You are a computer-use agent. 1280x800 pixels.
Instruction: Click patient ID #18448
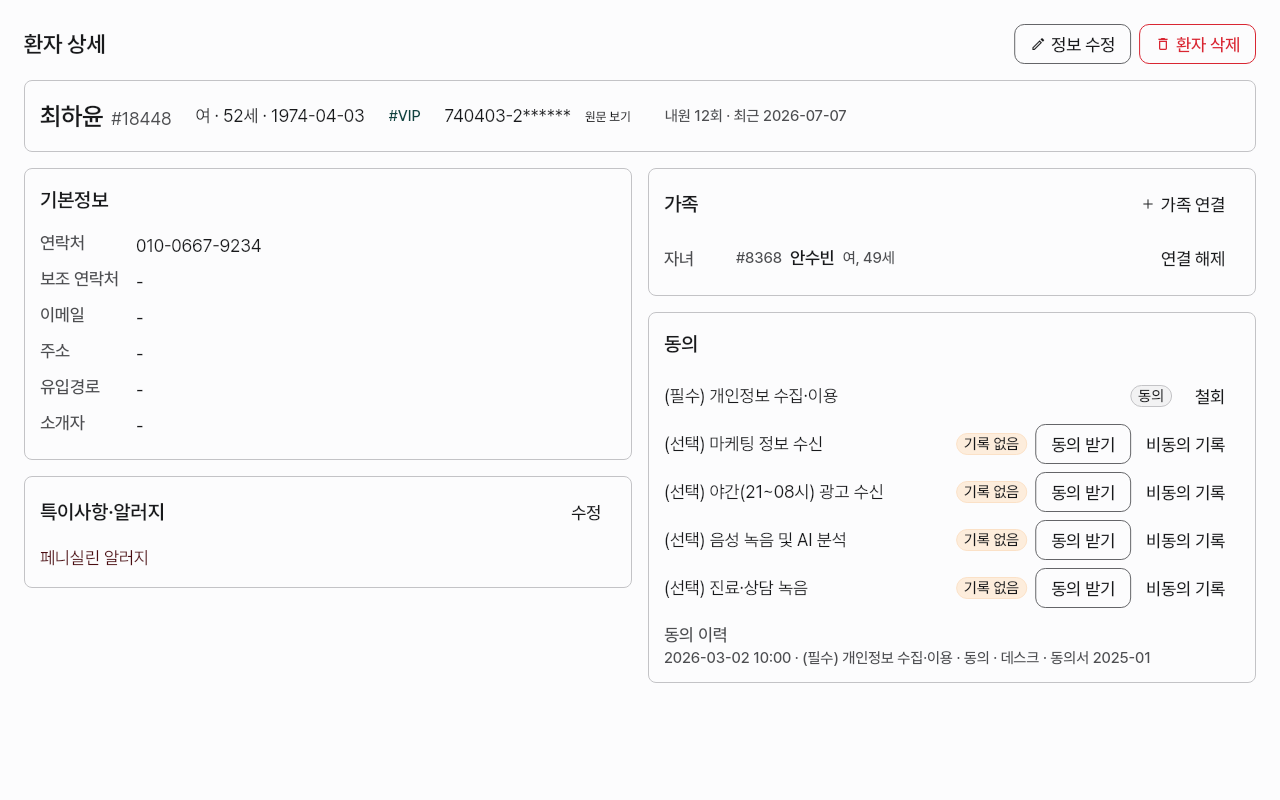(x=141, y=118)
